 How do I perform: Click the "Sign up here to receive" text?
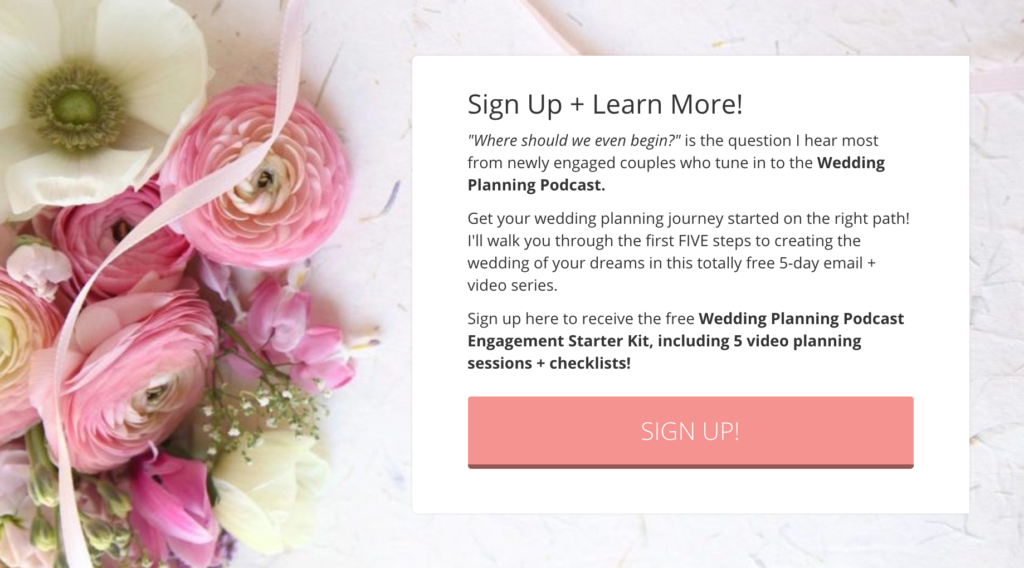556,319
